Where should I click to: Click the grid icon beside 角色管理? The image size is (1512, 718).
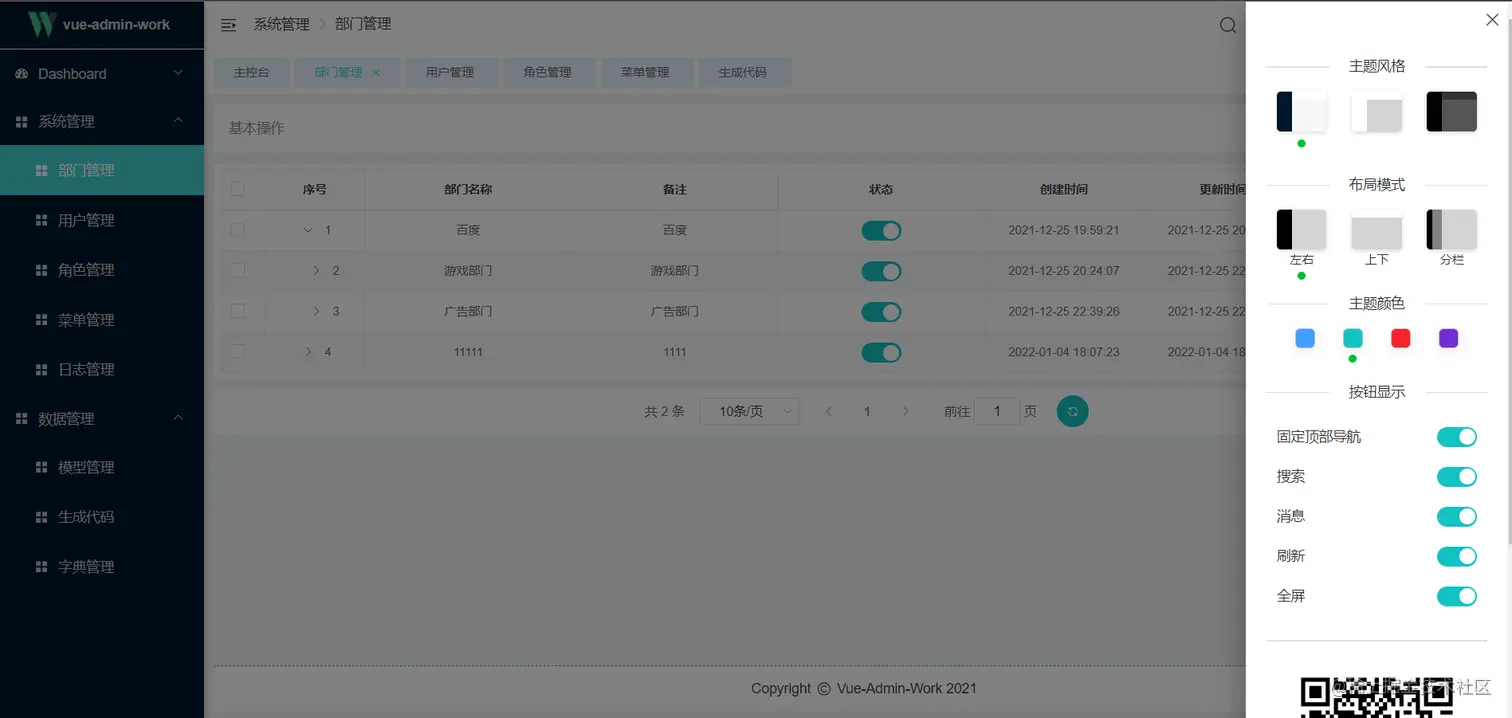42,270
